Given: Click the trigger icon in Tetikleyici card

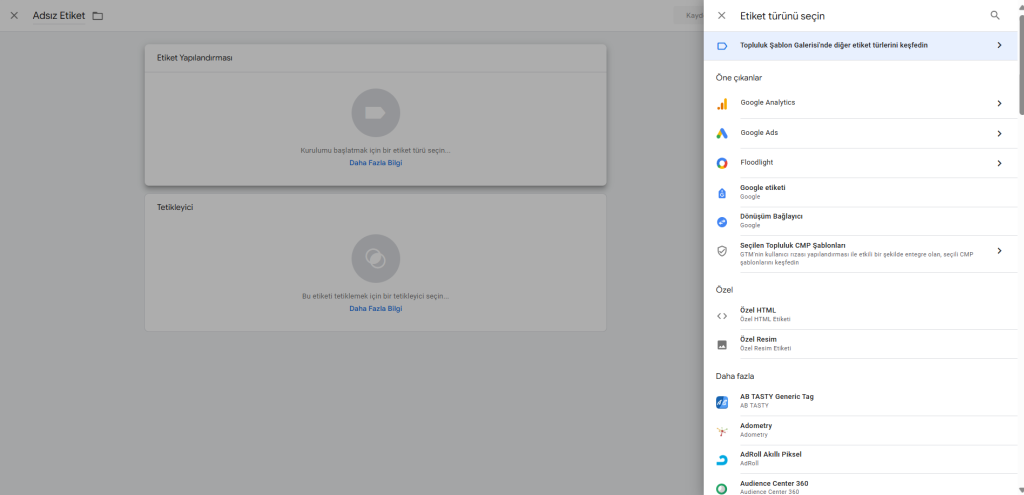Looking at the screenshot, I should pos(376,259).
